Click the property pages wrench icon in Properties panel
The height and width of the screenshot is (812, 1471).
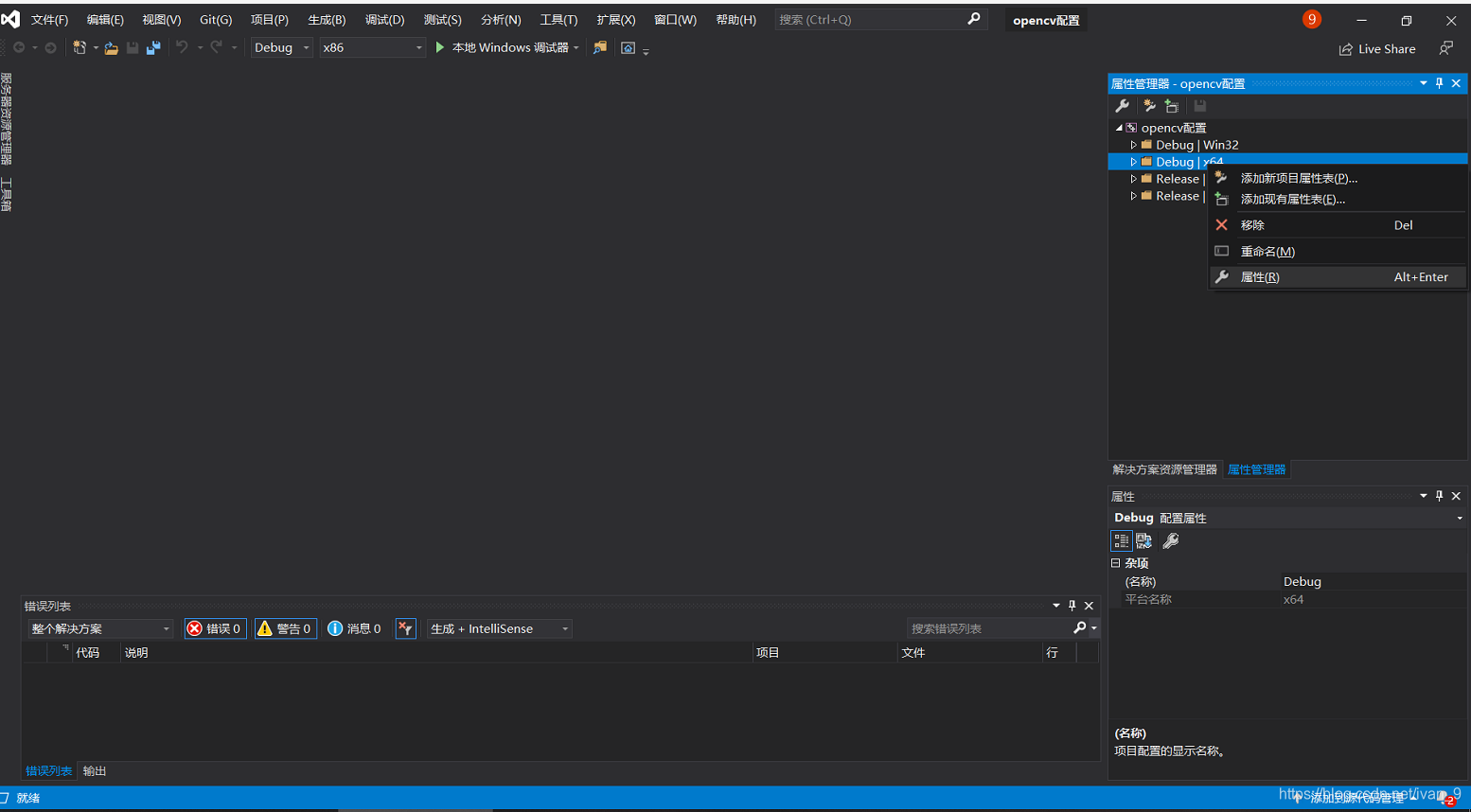(x=1171, y=541)
